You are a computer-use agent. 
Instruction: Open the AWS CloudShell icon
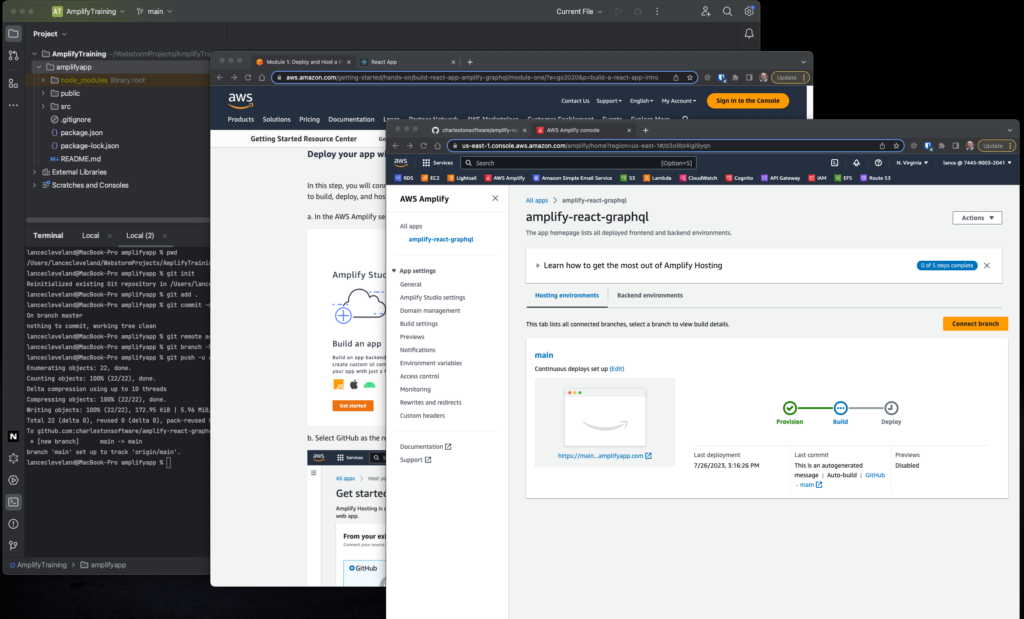tap(836, 162)
